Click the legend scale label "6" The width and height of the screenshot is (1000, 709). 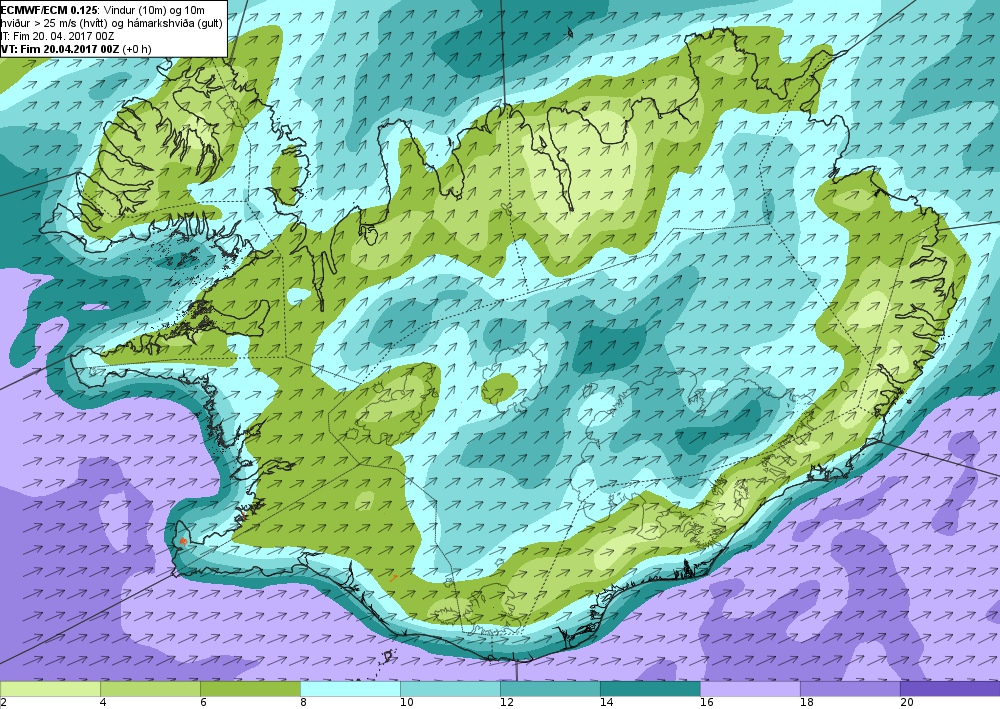click(203, 703)
